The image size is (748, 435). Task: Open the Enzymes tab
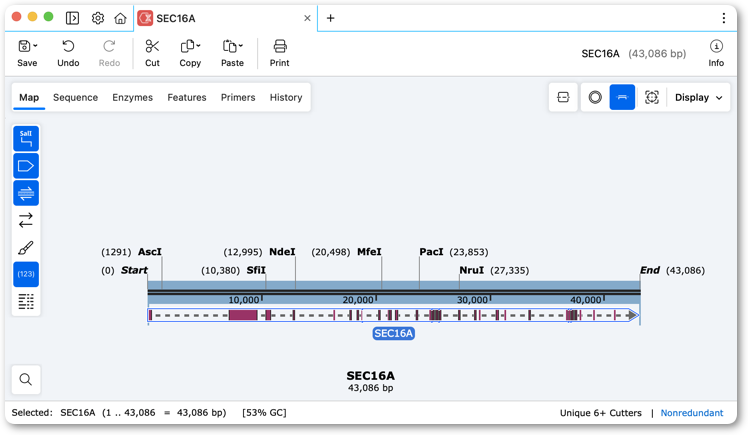click(133, 97)
